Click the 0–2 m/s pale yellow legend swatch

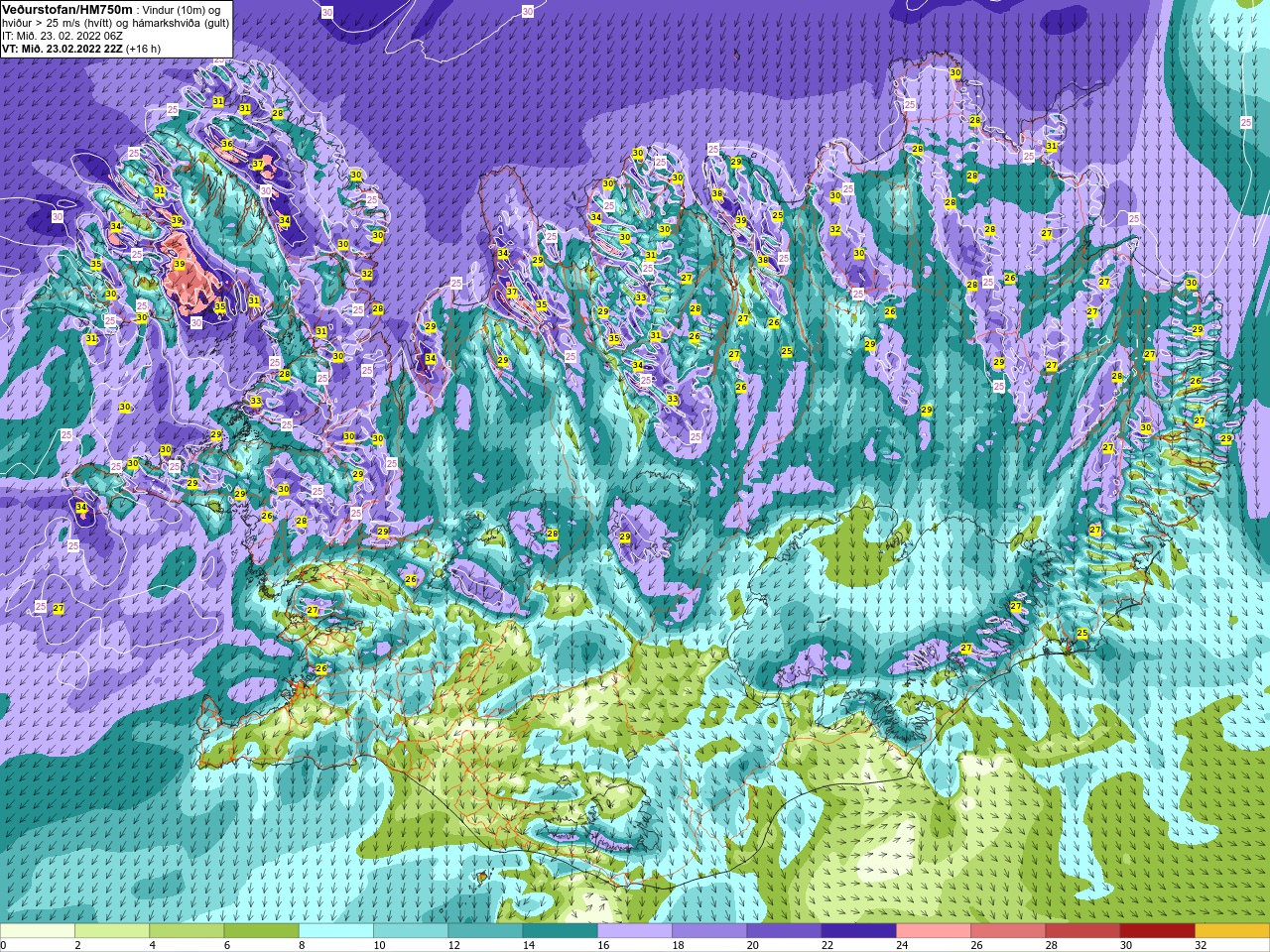[x=38, y=931]
